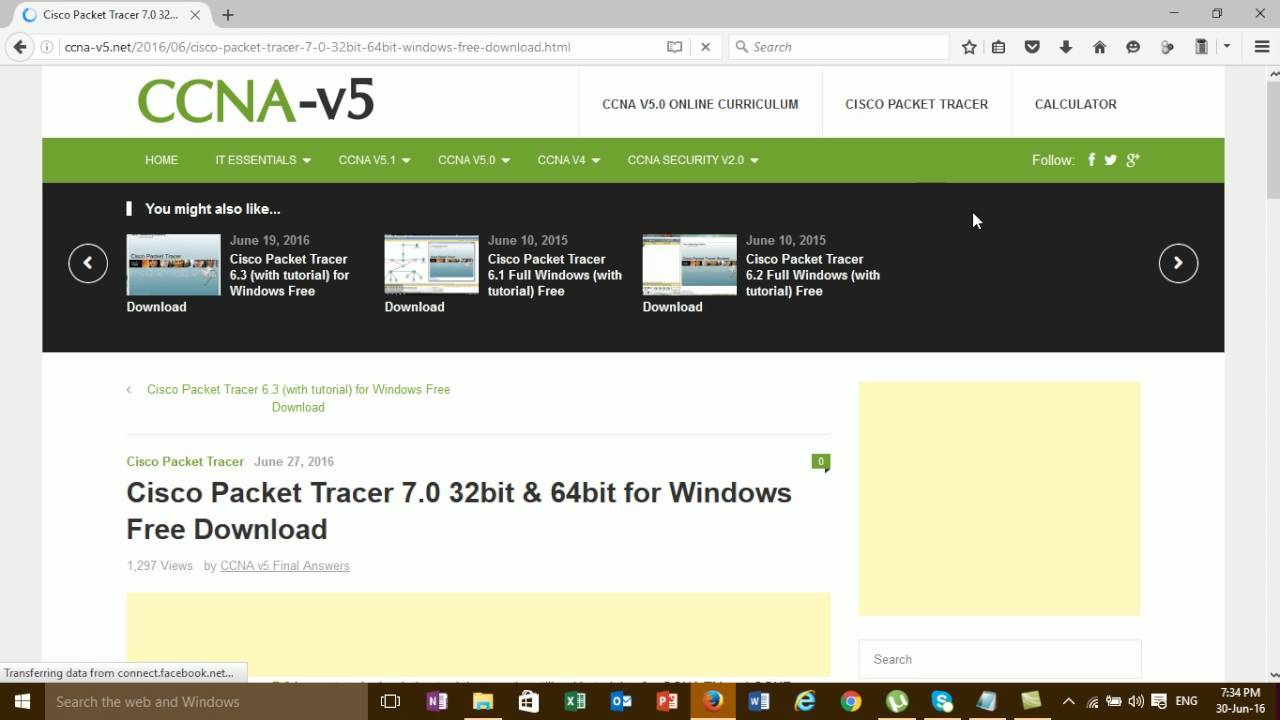Open OneNote from the taskbar
Viewport: 1280px width, 720px height.
(x=437, y=701)
